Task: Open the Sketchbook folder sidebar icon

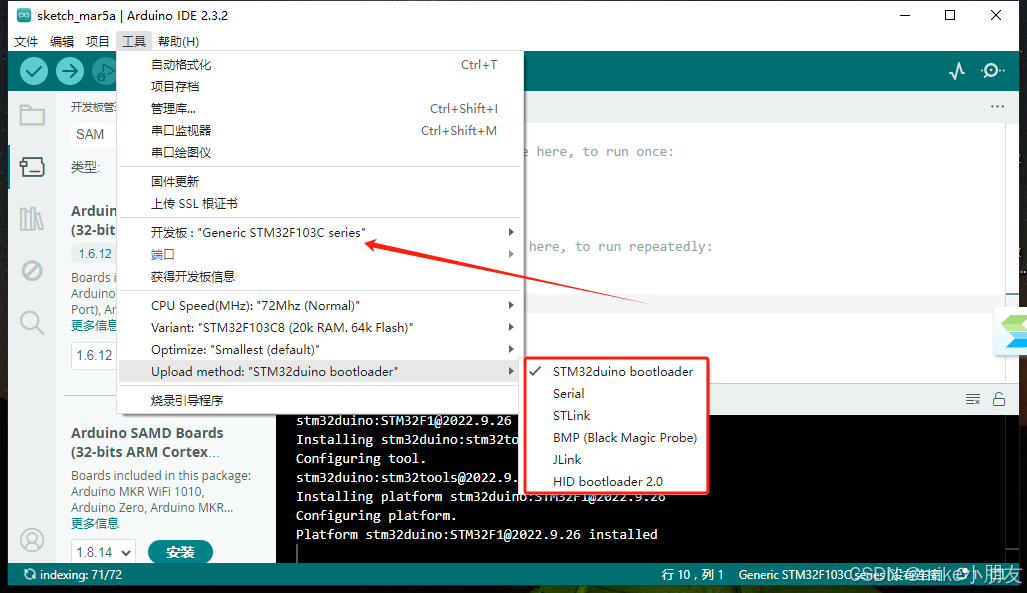Action: [31, 115]
